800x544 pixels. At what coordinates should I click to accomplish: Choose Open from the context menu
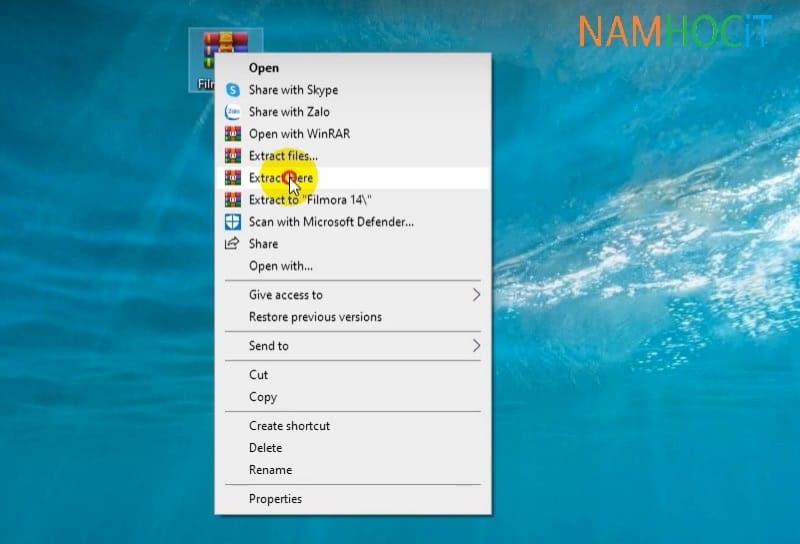point(353,68)
